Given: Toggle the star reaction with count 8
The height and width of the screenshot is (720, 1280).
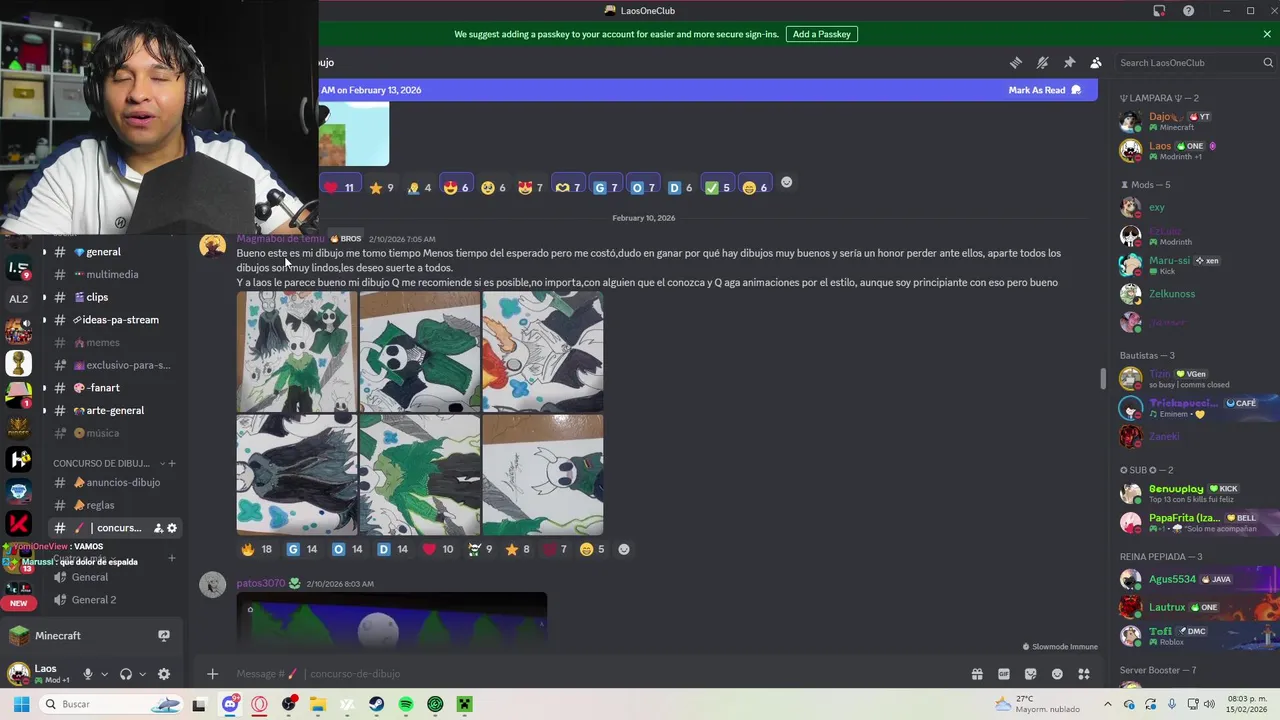Looking at the screenshot, I should click(x=518, y=549).
